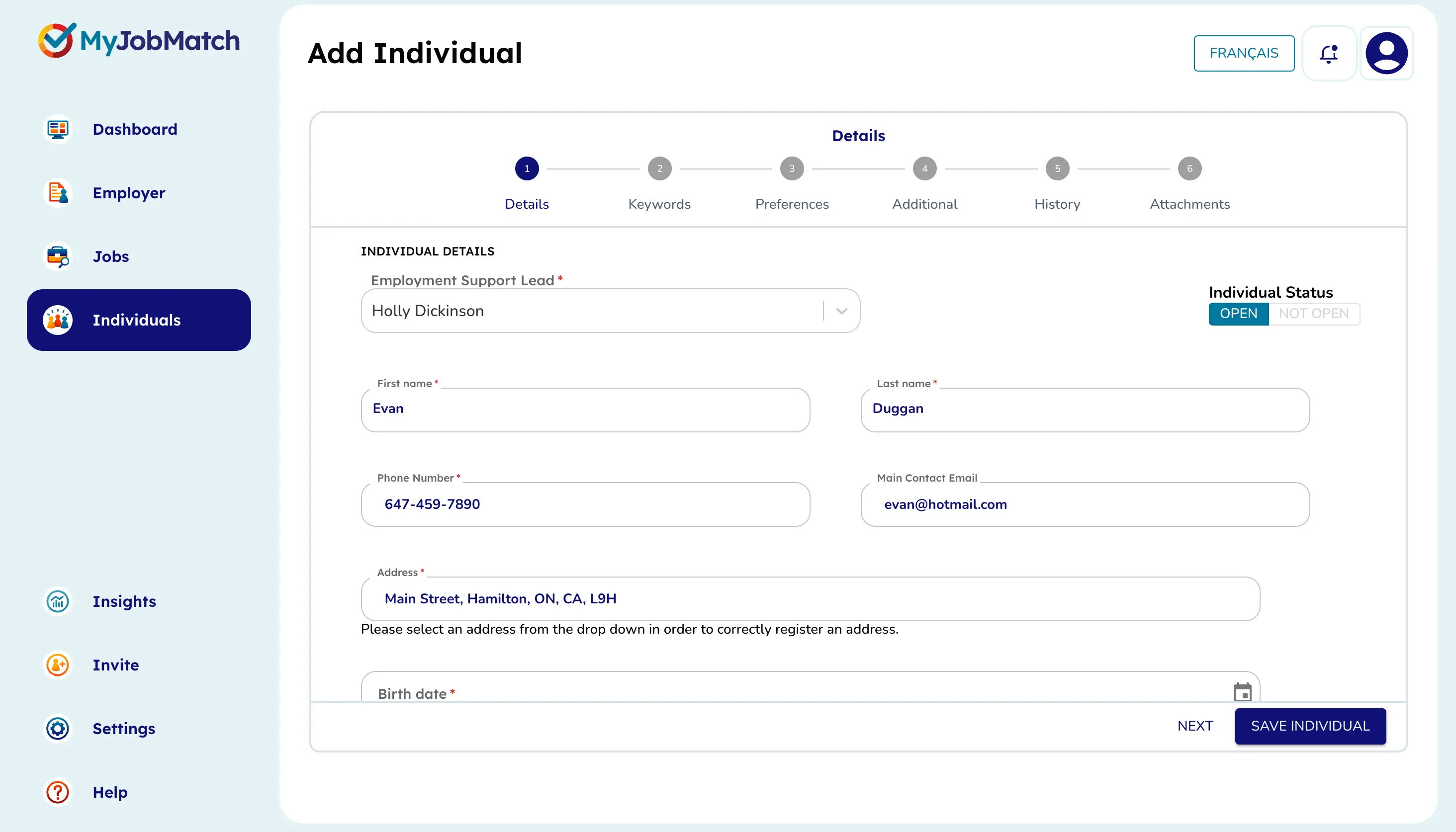
Task: Click the Additional step label
Action: pos(924,204)
